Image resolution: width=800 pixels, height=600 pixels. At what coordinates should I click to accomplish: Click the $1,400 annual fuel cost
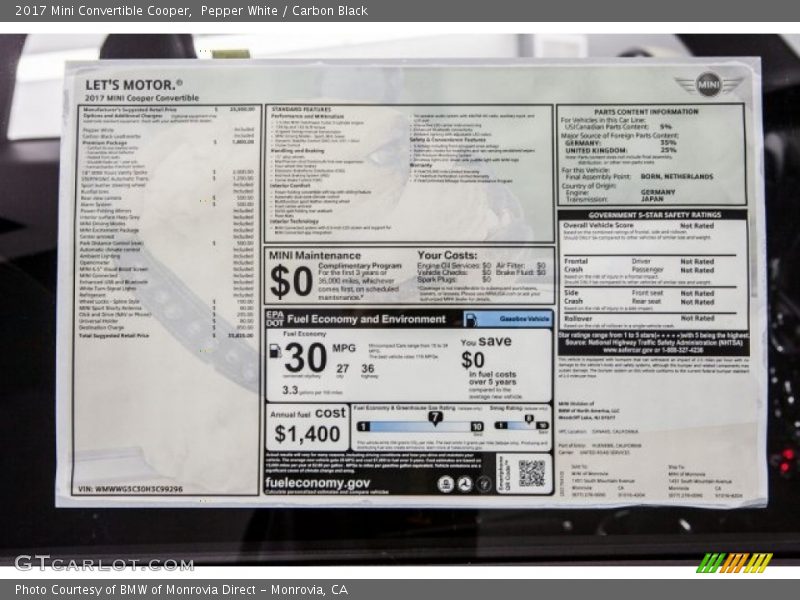pyautogui.click(x=307, y=434)
